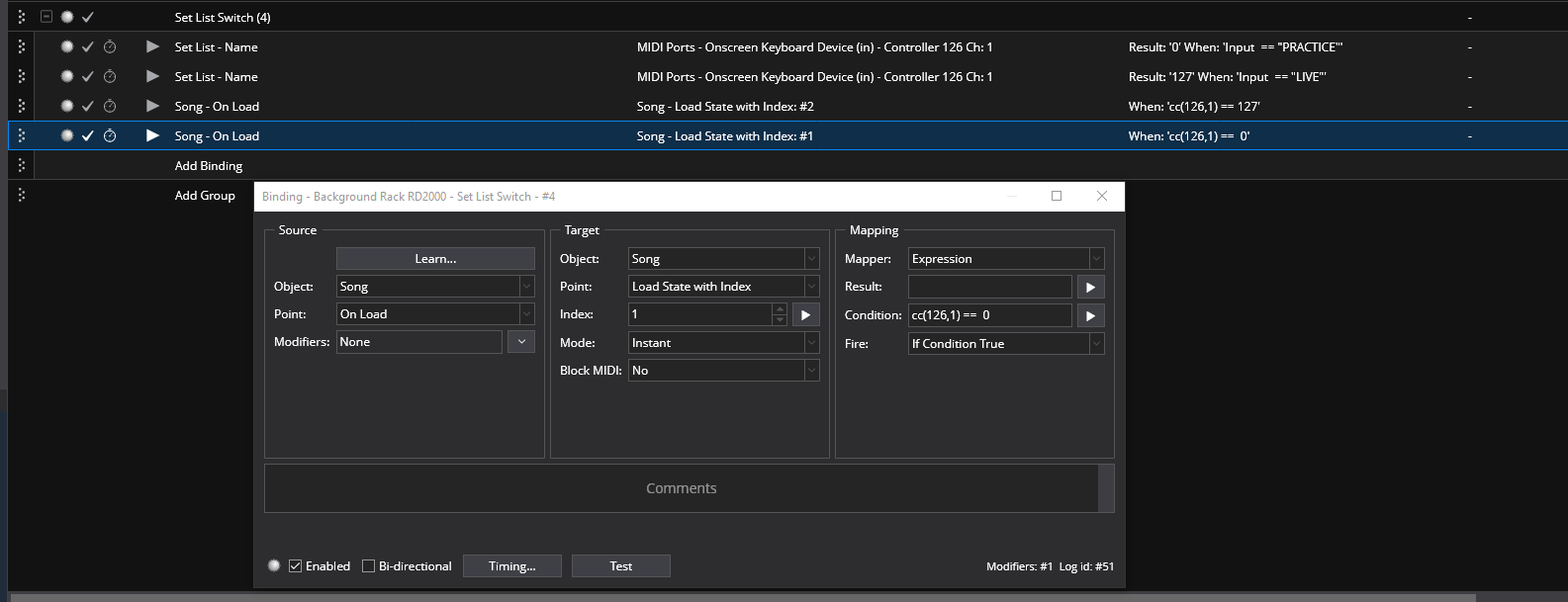Click into the Comments text area
The height and width of the screenshot is (602, 1568).
[681, 488]
